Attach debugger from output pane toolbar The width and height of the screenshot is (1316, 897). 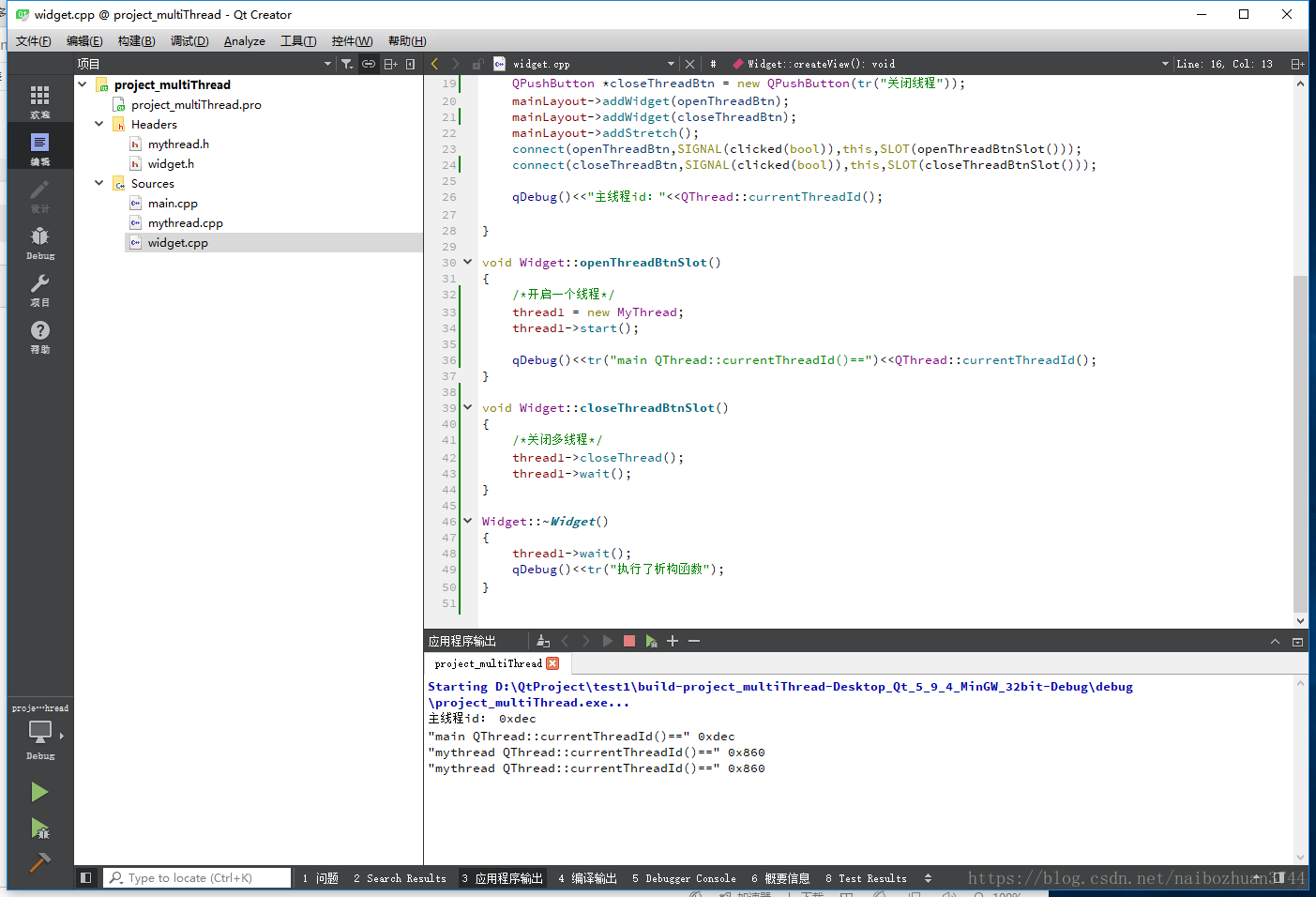tap(651, 641)
